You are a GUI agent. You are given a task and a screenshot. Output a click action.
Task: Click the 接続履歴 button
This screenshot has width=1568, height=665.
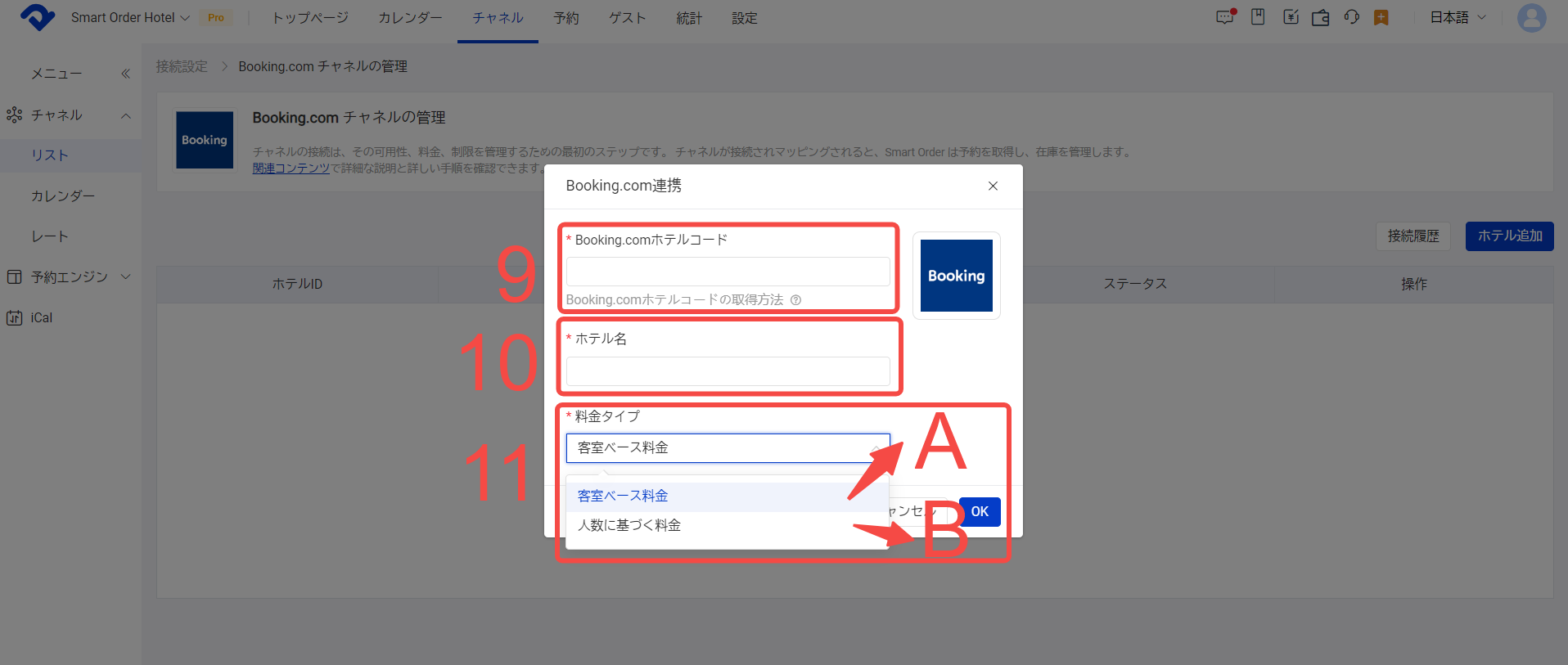pyautogui.click(x=1413, y=236)
